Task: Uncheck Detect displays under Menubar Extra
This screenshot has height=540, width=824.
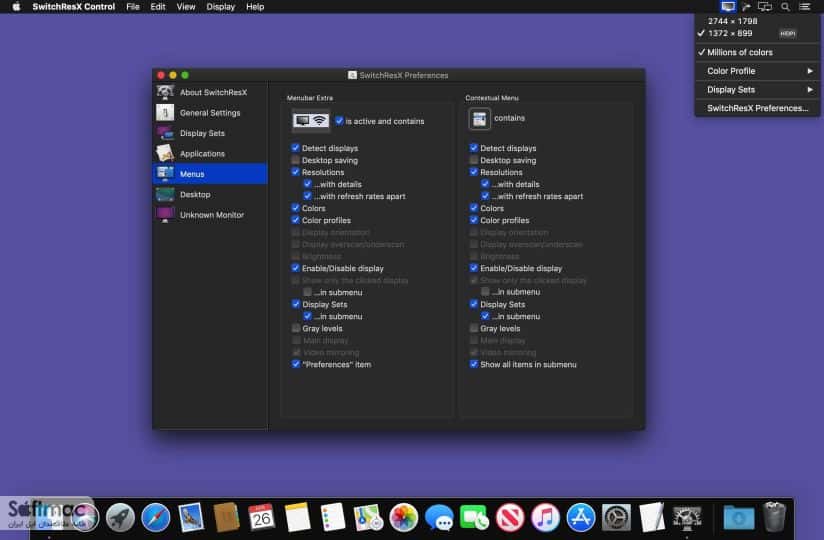Action: click(x=295, y=148)
